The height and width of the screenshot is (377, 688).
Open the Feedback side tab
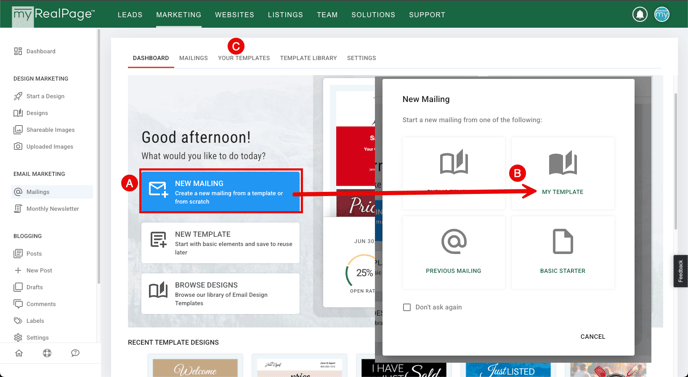[x=681, y=271]
